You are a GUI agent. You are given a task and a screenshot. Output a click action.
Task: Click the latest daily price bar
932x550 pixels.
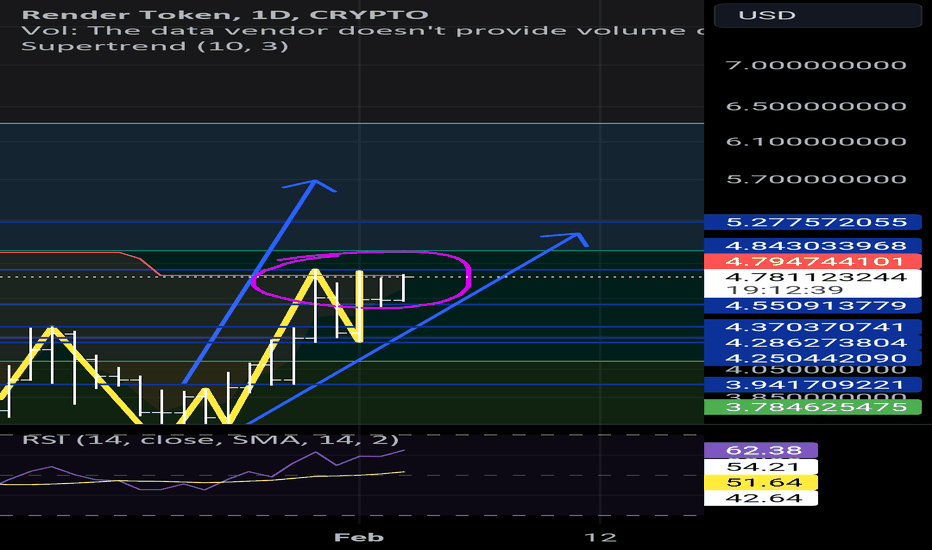point(403,288)
